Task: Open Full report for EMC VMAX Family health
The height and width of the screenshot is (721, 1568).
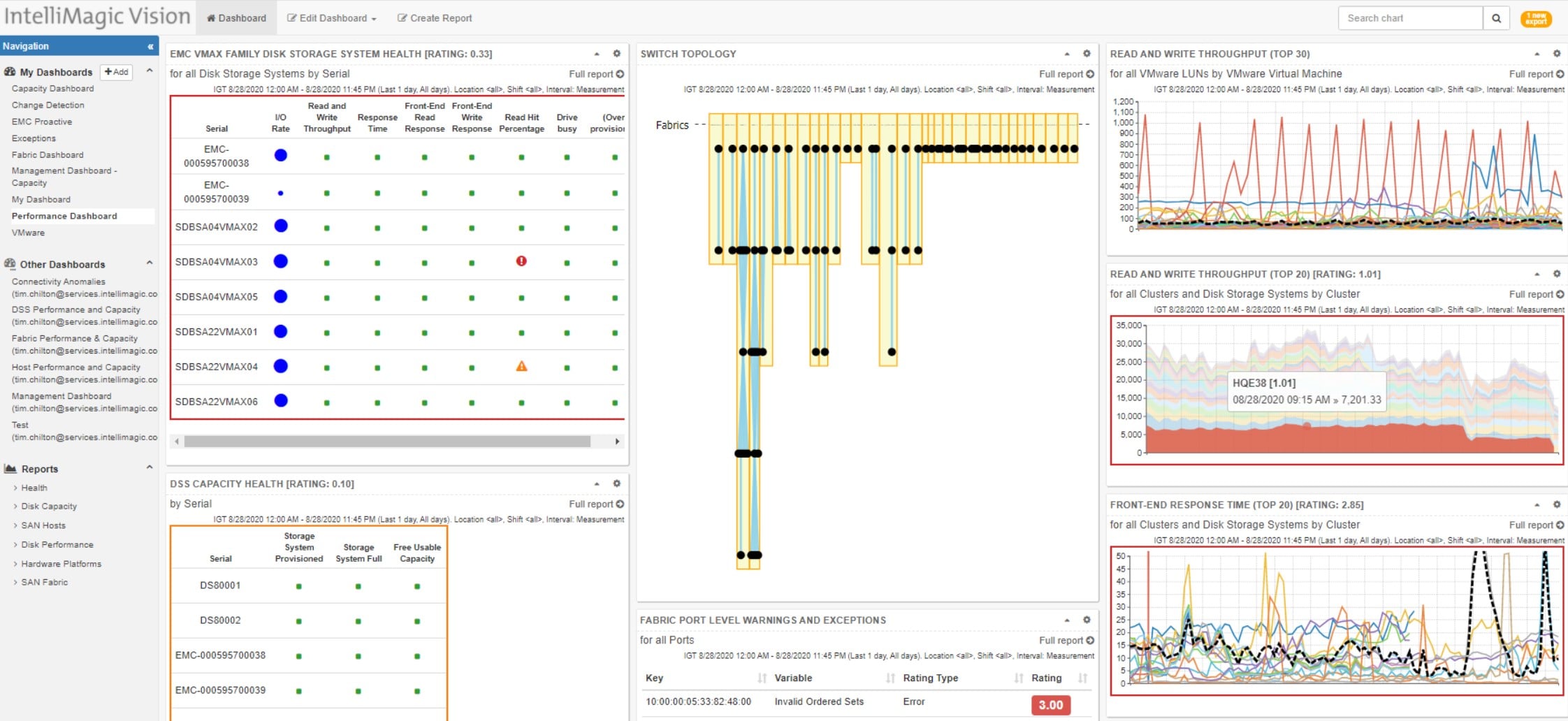Action: 596,74
